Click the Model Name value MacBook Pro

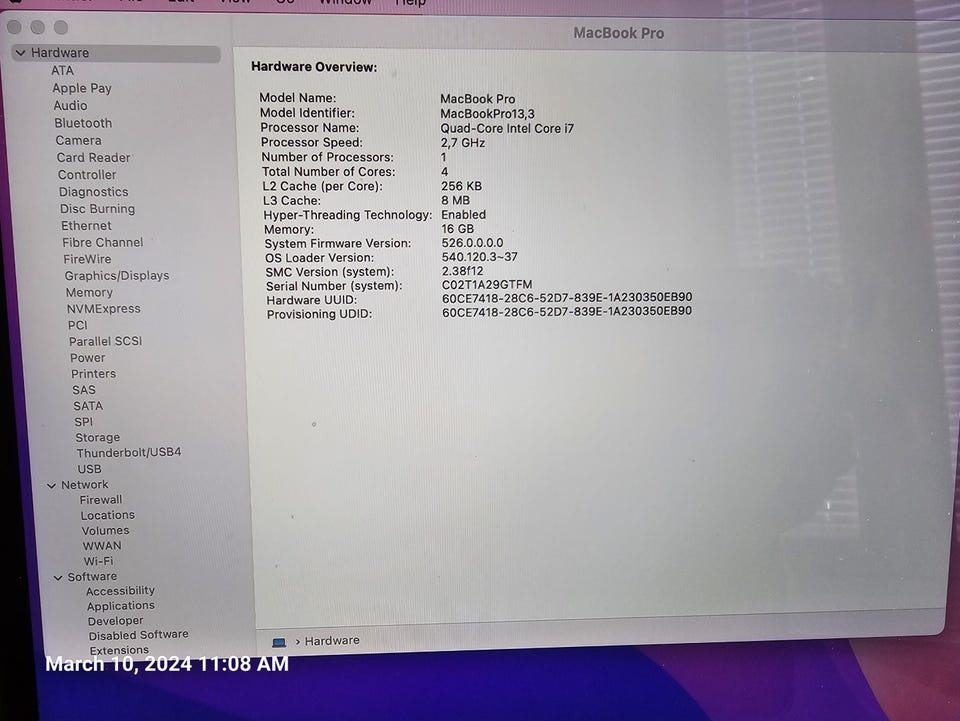[x=478, y=99]
